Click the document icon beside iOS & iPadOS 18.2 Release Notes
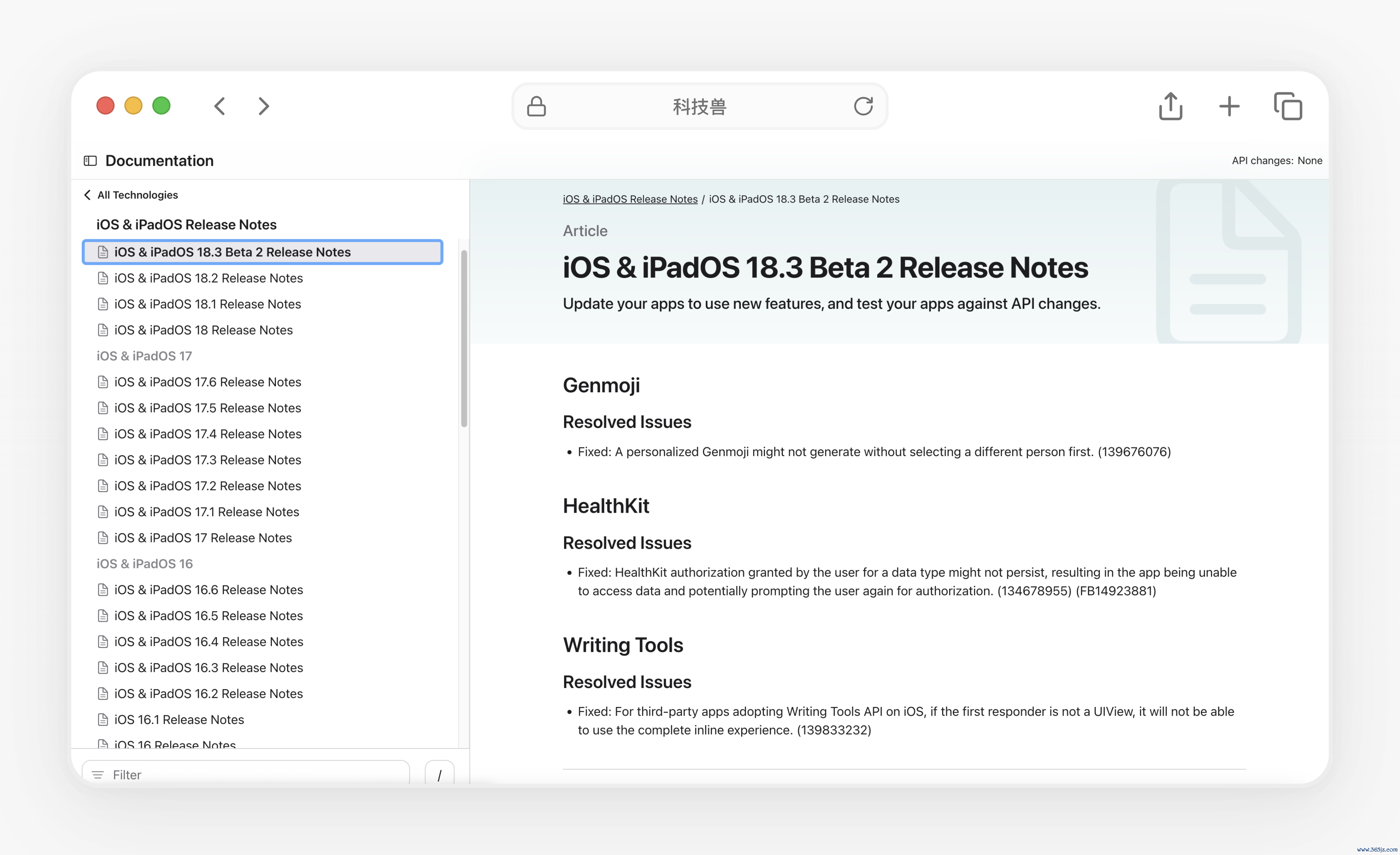Screen dimensions: 1400x855 [103, 278]
